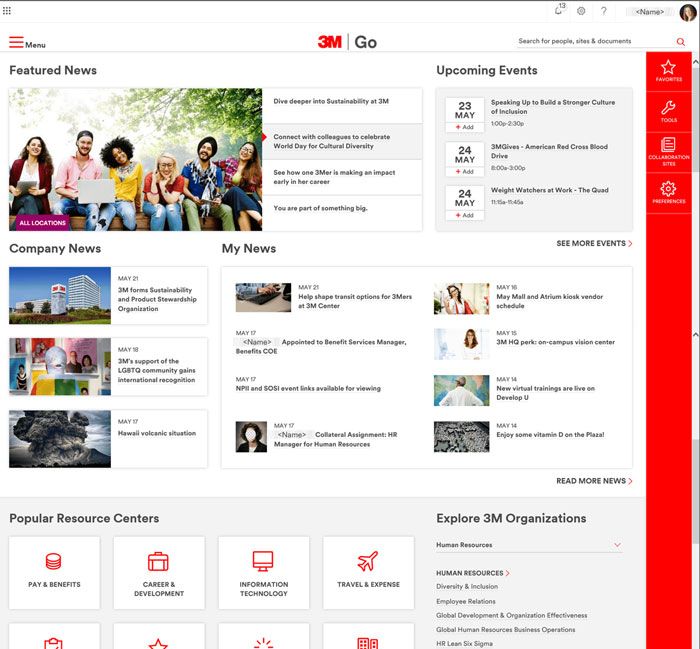
Task: Open Tools wrench in red sidebar
Action: click(x=668, y=112)
